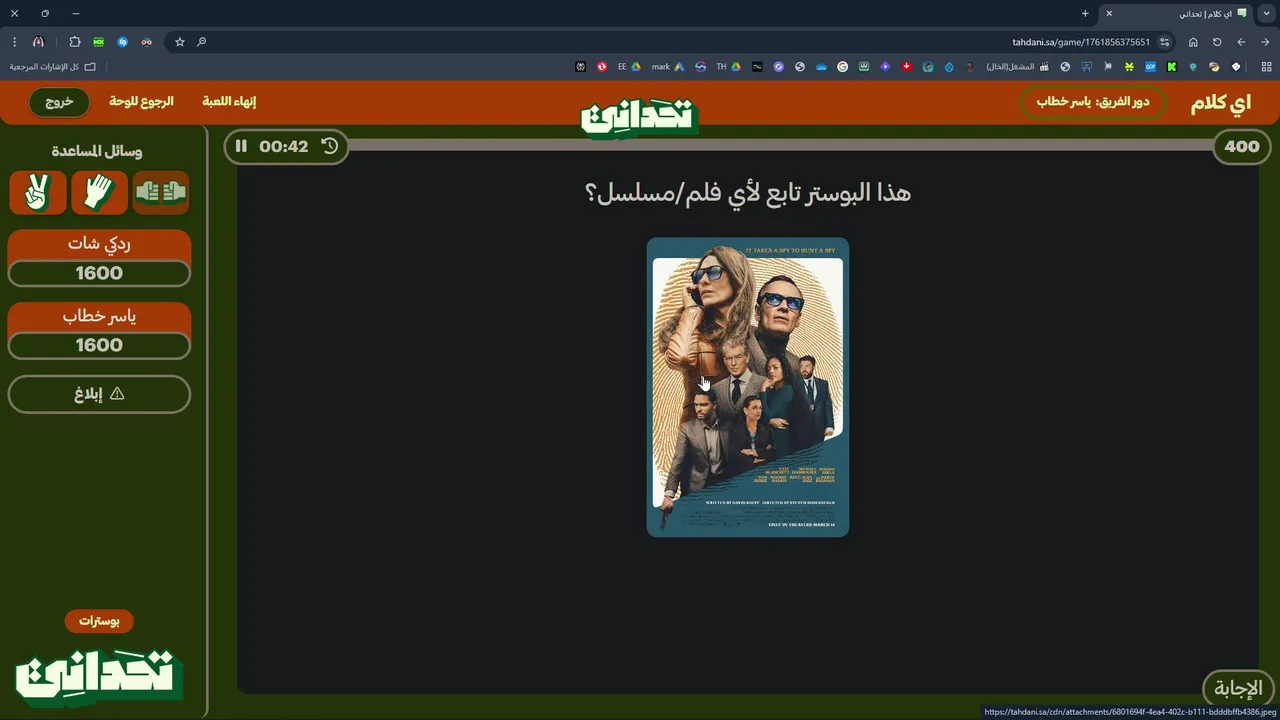Open the GIF bookmark icon
The width and height of the screenshot is (1280, 720).
coord(1150,67)
